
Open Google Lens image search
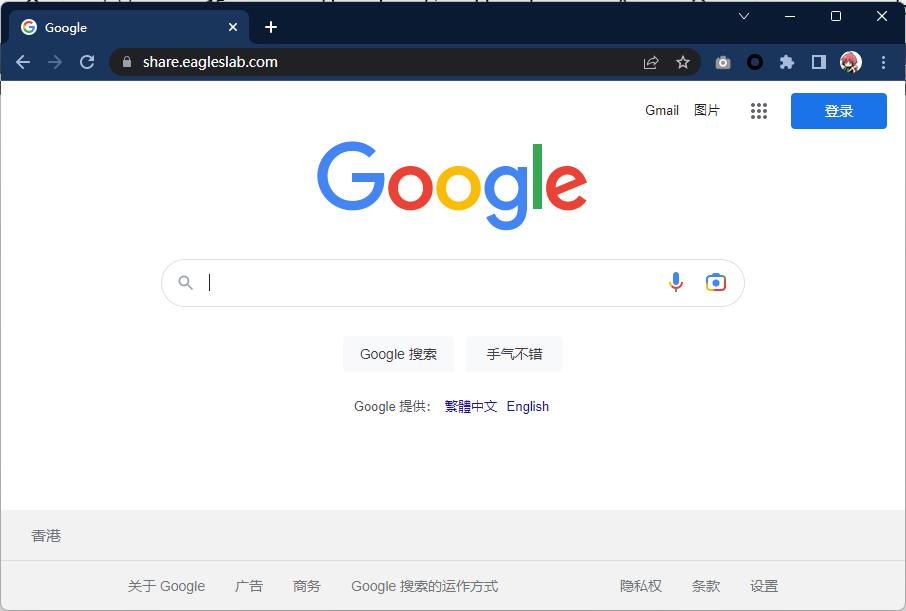click(x=715, y=283)
